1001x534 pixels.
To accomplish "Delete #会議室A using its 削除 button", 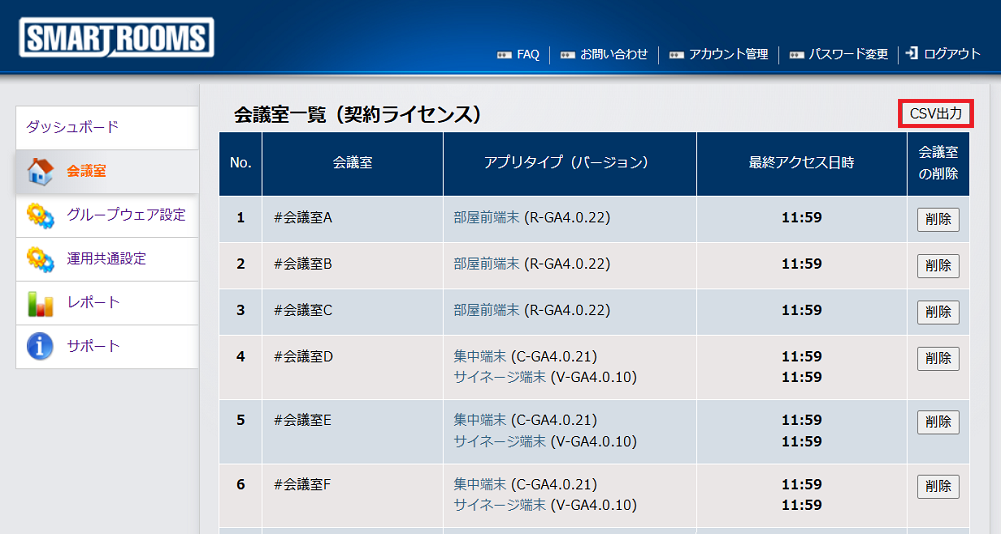I will (x=938, y=220).
